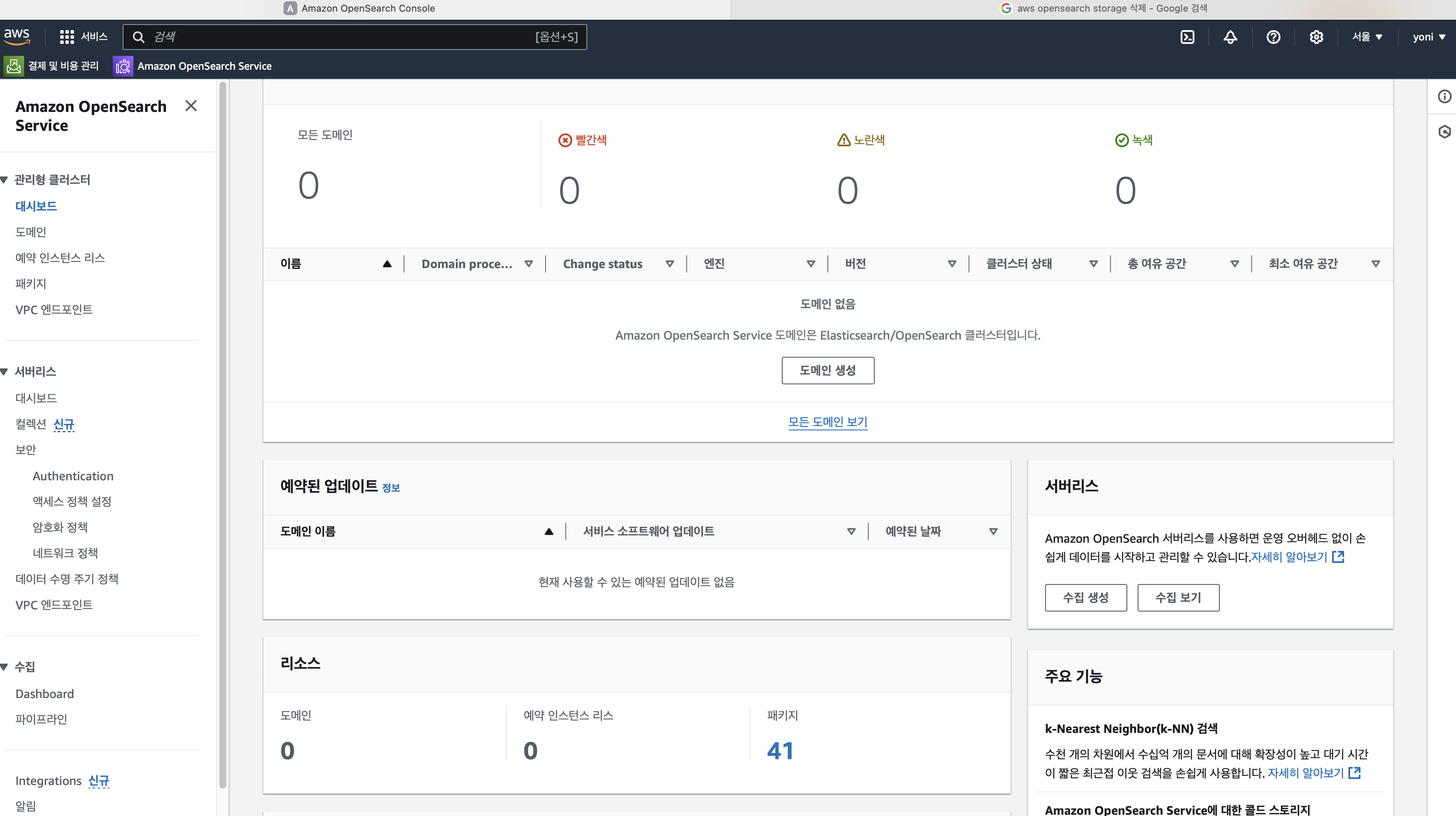Open Authentication in the sidebar
The height and width of the screenshot is (816, 1456).
(73, 476)
